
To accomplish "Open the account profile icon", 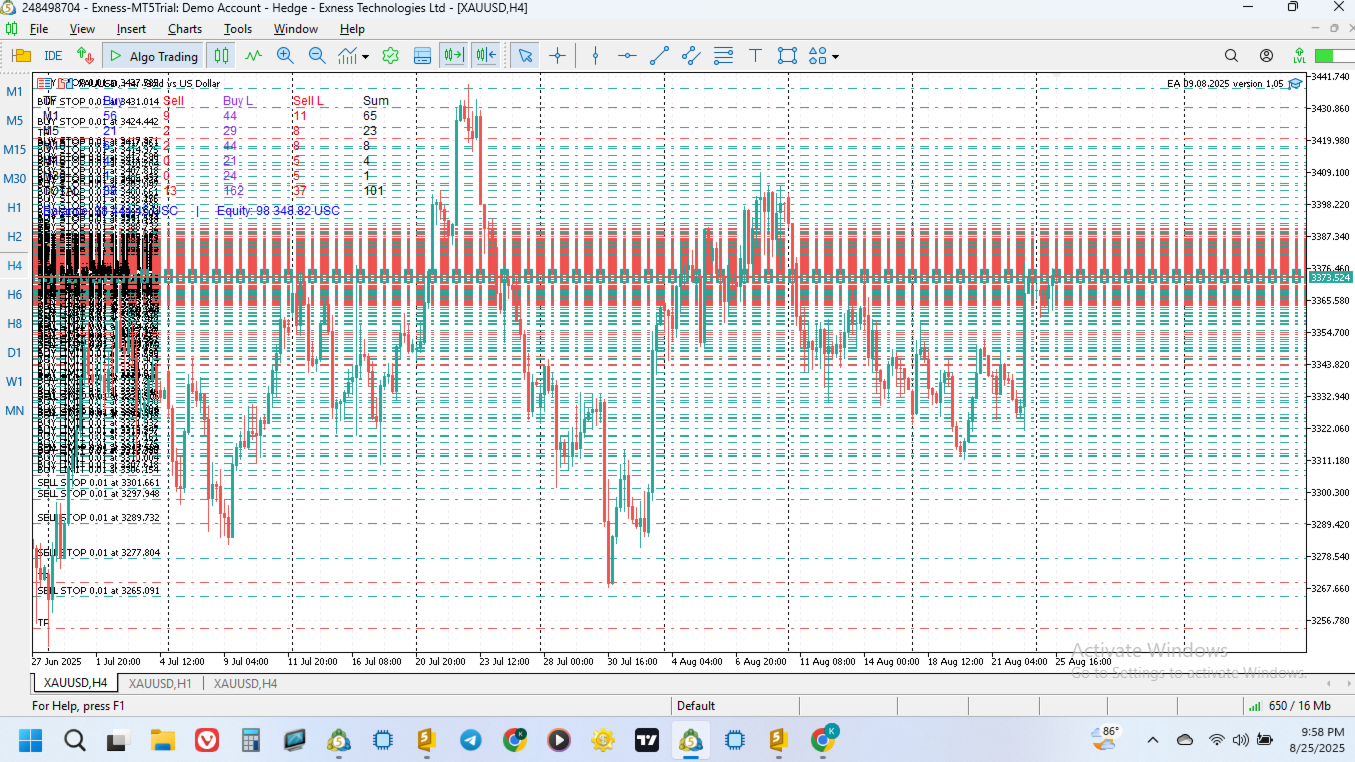I will 1266,56.
